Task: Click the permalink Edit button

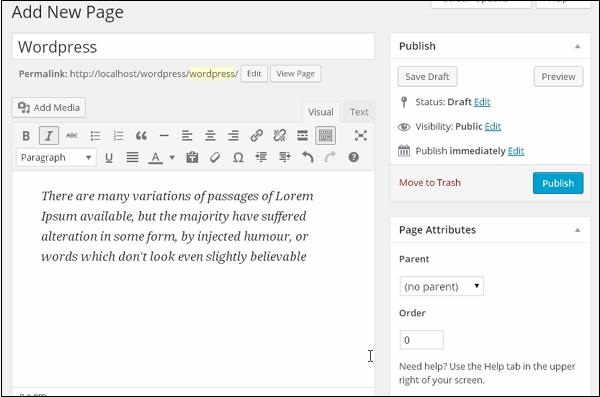Action: (254, 74)
